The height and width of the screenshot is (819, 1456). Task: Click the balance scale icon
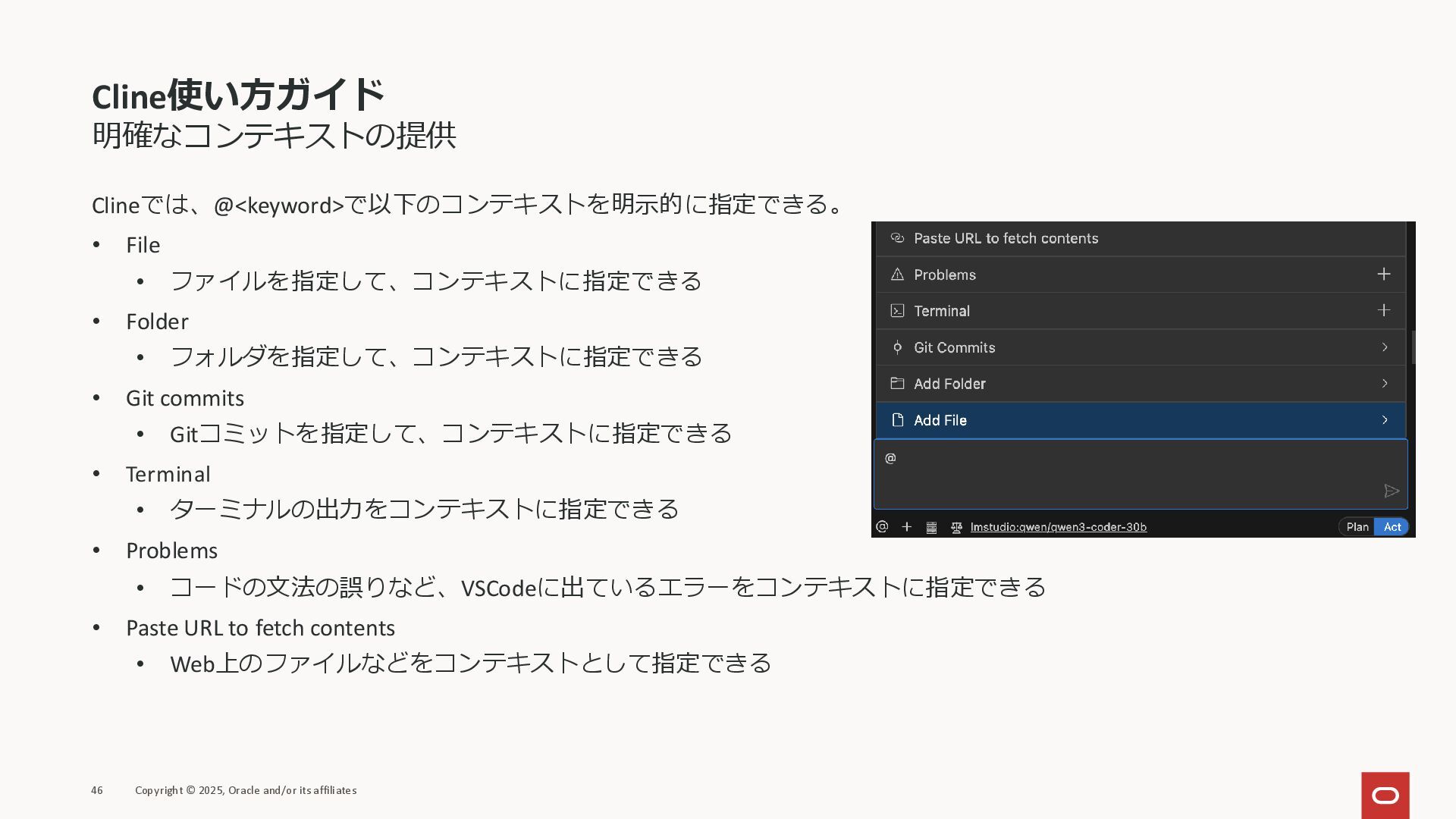(956, 527)
